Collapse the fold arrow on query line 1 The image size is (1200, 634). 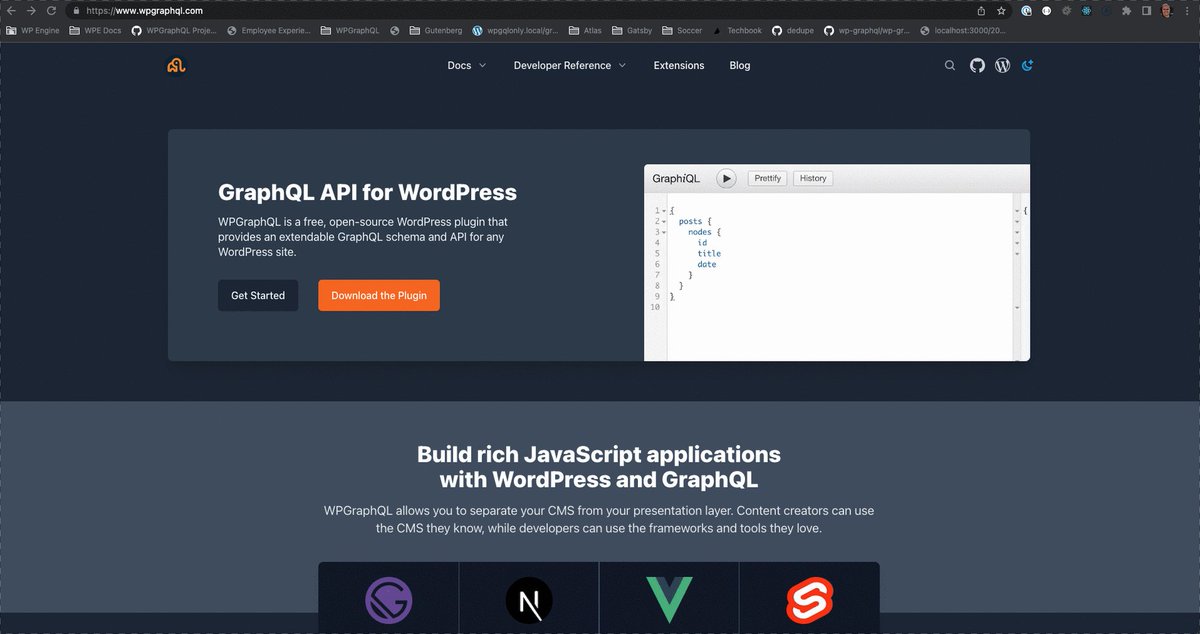coord(663,211)
